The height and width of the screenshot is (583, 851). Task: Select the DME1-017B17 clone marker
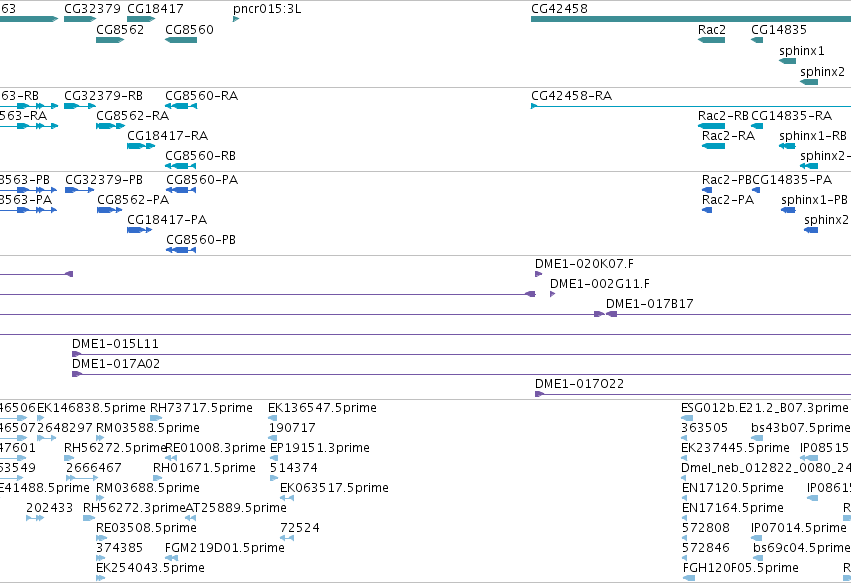(612, 314)
